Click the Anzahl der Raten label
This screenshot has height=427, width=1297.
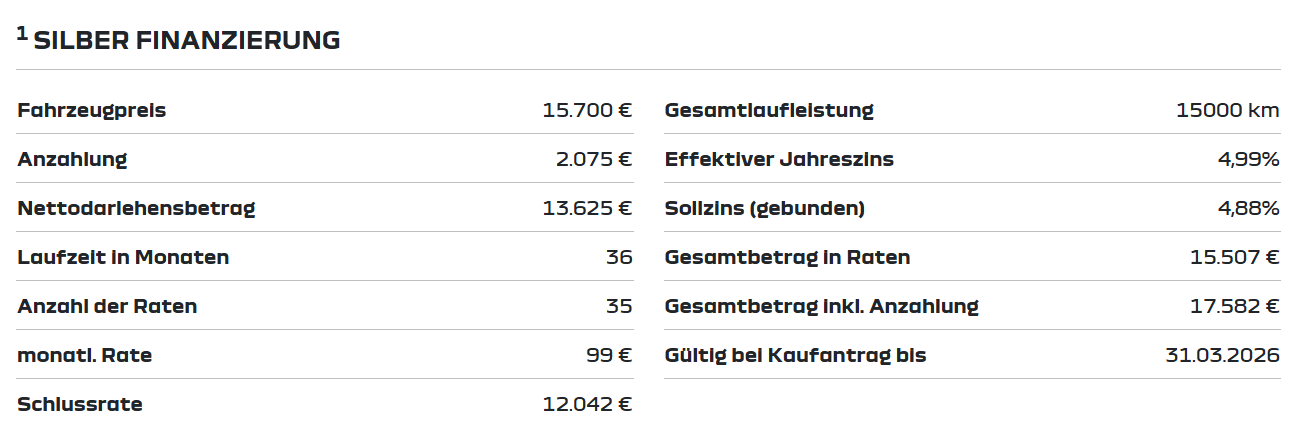point(107,306)
